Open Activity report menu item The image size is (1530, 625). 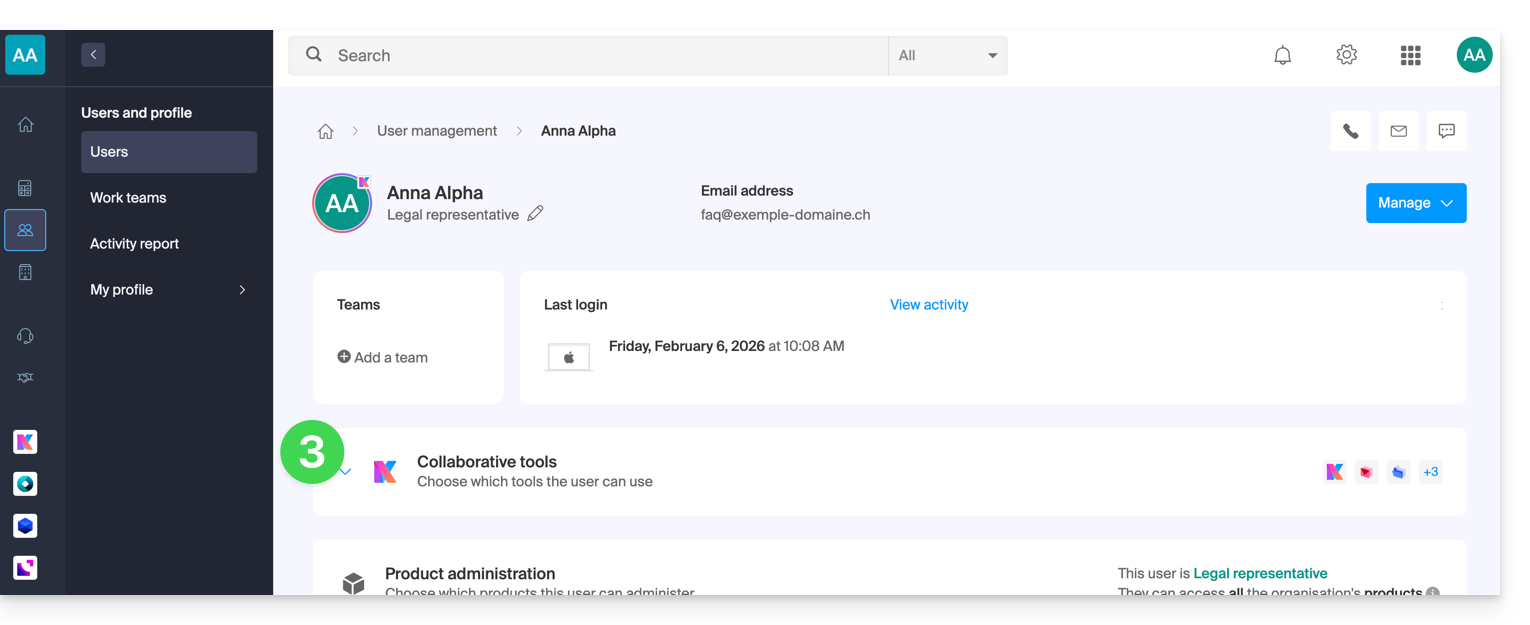134,244
